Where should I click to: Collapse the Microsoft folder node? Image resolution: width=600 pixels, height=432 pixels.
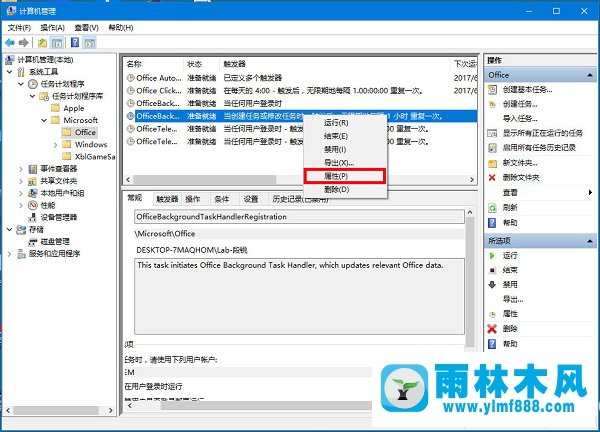point(44,120)
